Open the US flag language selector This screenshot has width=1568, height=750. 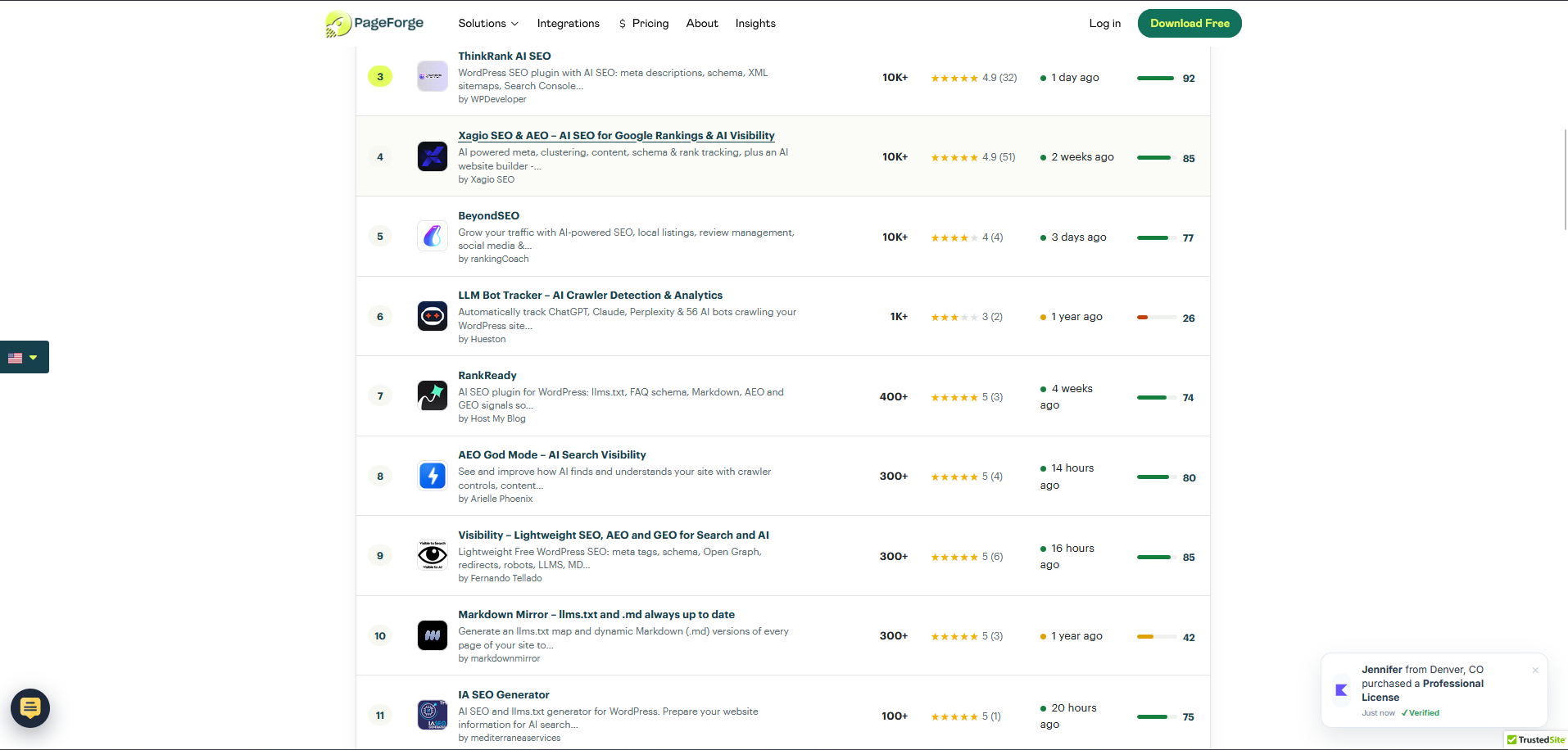[x=24, y=357]
